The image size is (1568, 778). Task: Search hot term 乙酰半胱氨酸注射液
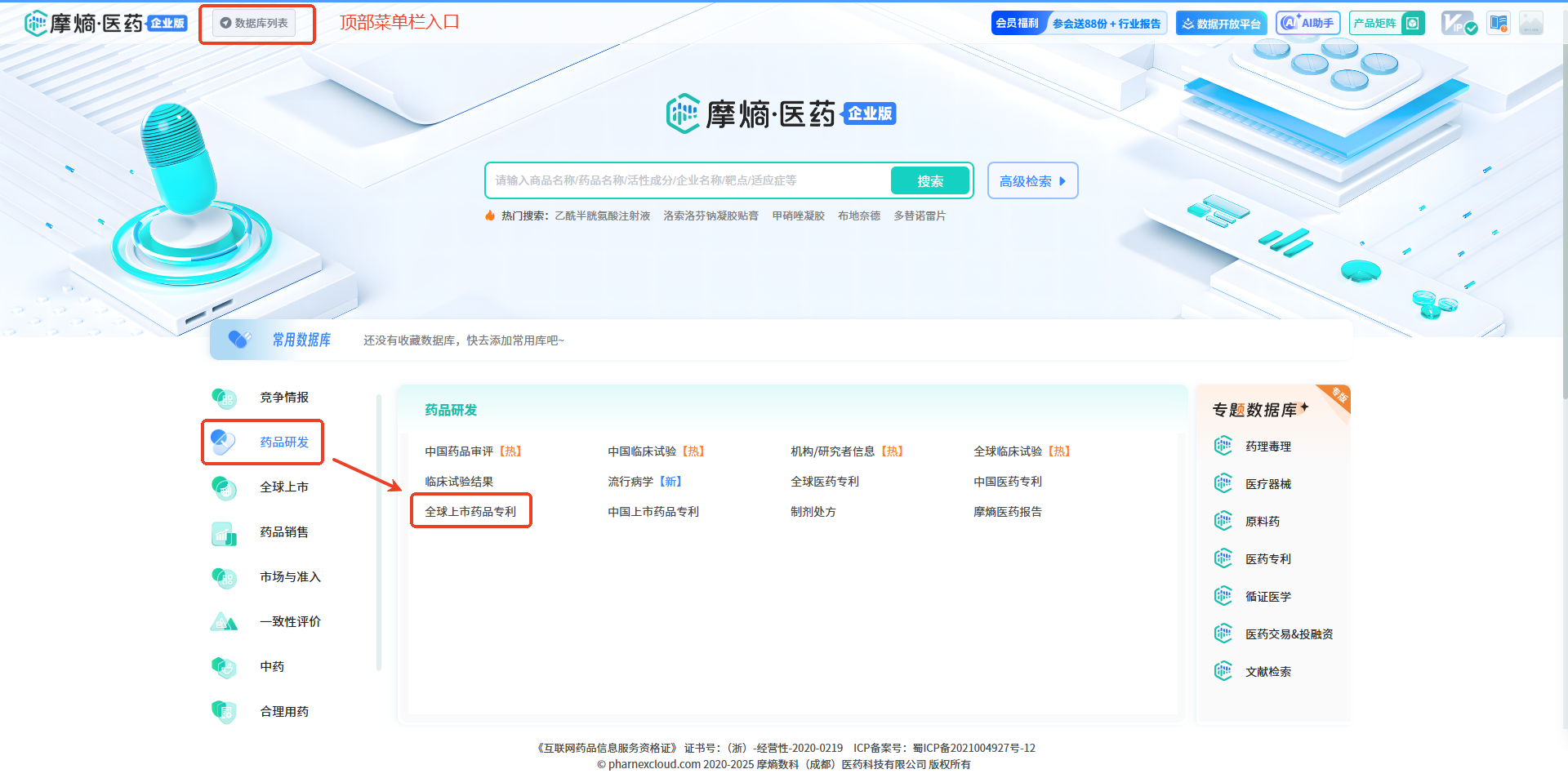[603, 216]
